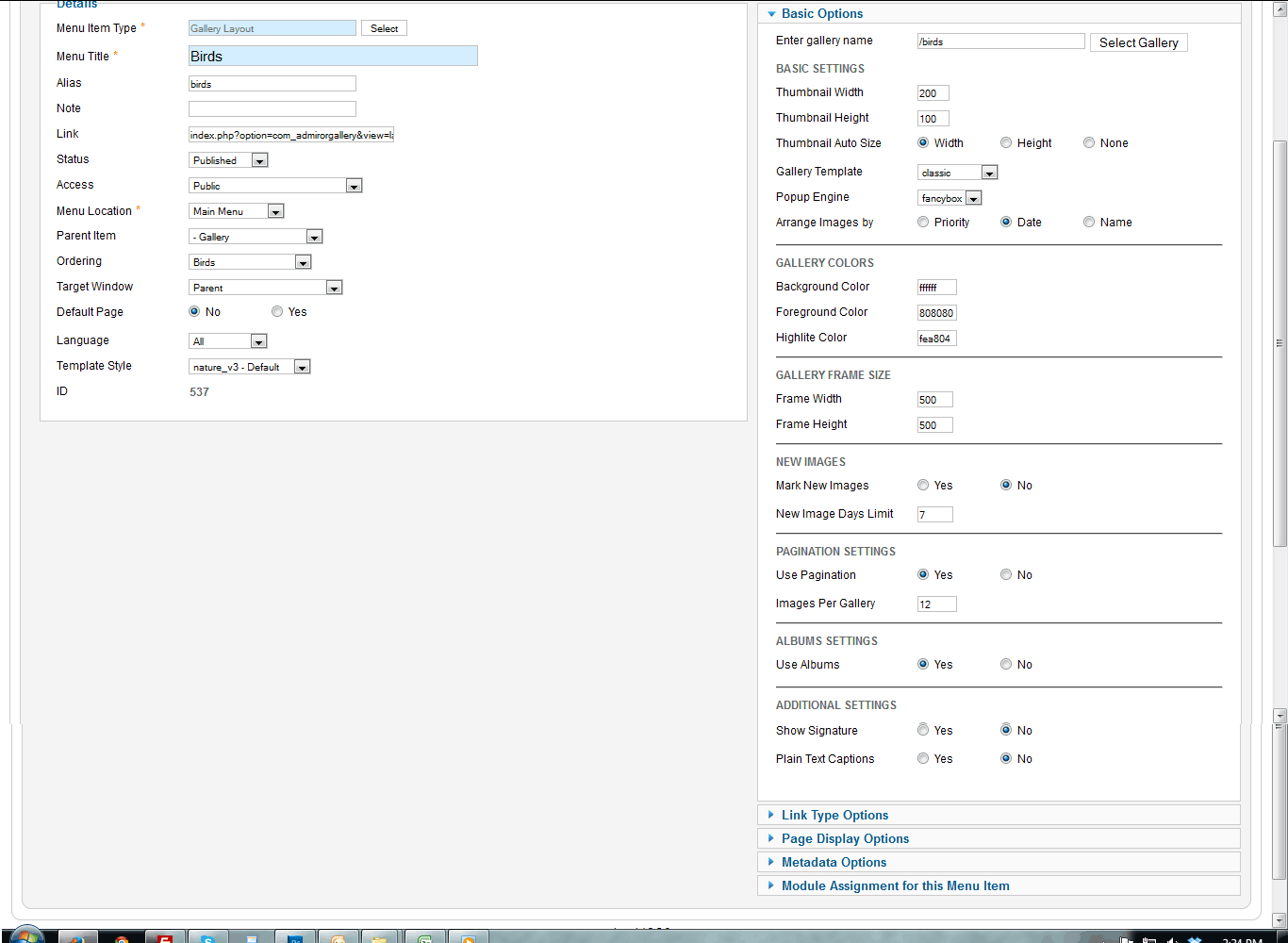1288x943 pixels.
Task: Click the Select Gallery button
Action: coord(1138,42)
